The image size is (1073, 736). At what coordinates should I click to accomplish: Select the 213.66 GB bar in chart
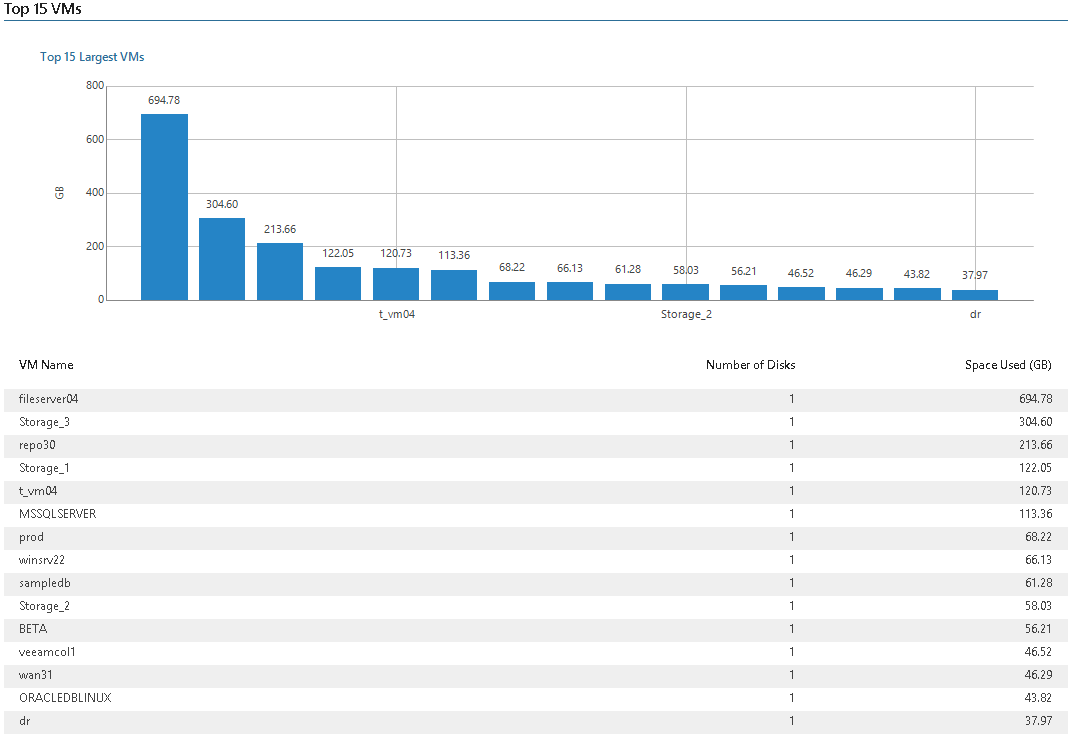pyautogui.click(x=280, y=271)
